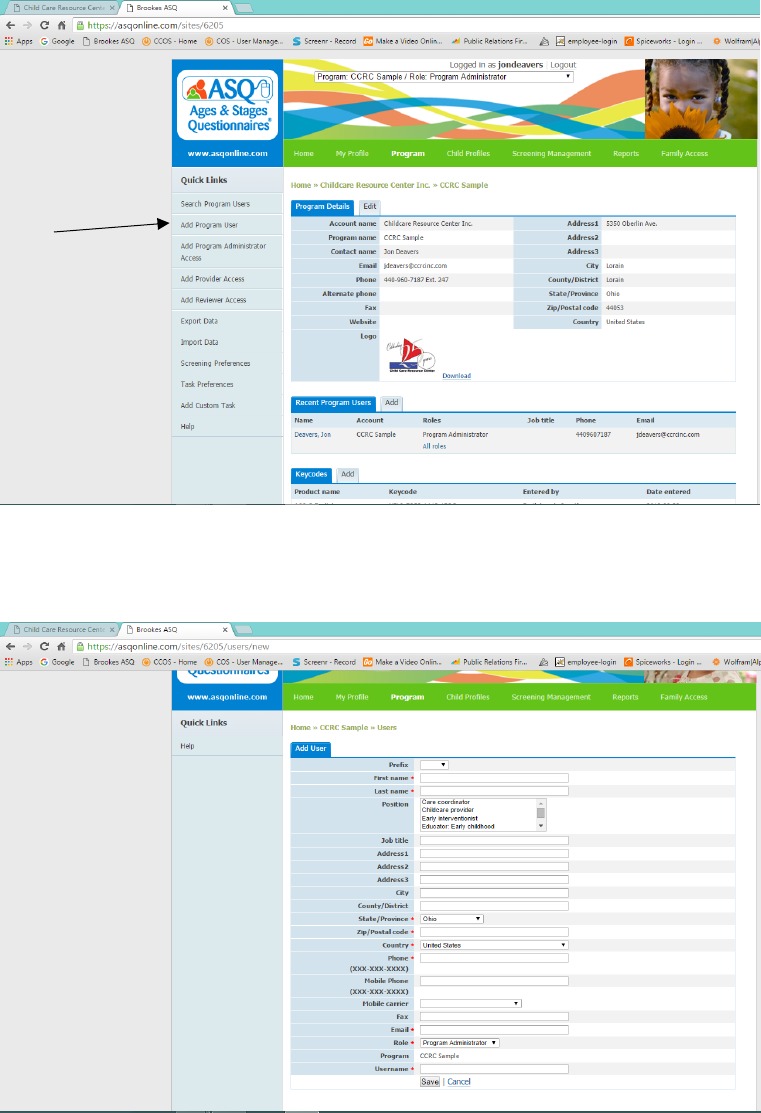
Task: Expand the Prefix dropdown in Add User form
Action: click(x=434, y=765)
